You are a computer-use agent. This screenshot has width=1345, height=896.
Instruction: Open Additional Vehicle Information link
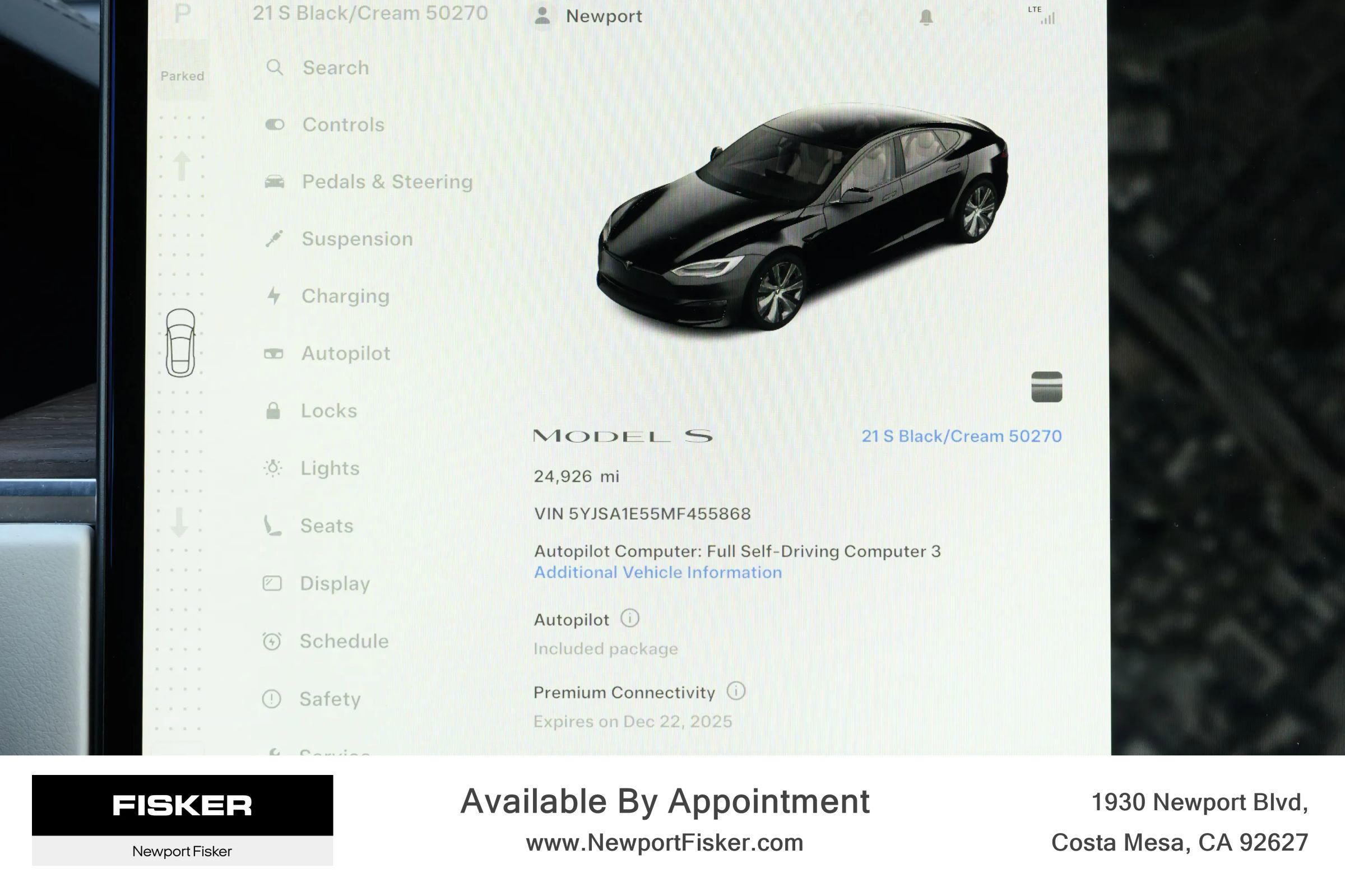click(x=657, y=572)
